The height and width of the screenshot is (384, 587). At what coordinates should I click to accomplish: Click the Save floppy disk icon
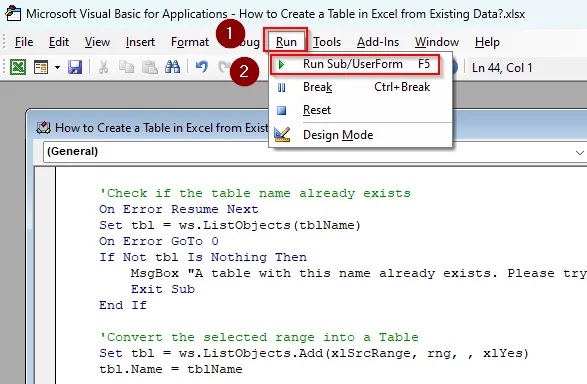pyautogui.click(x=75, y=67)
